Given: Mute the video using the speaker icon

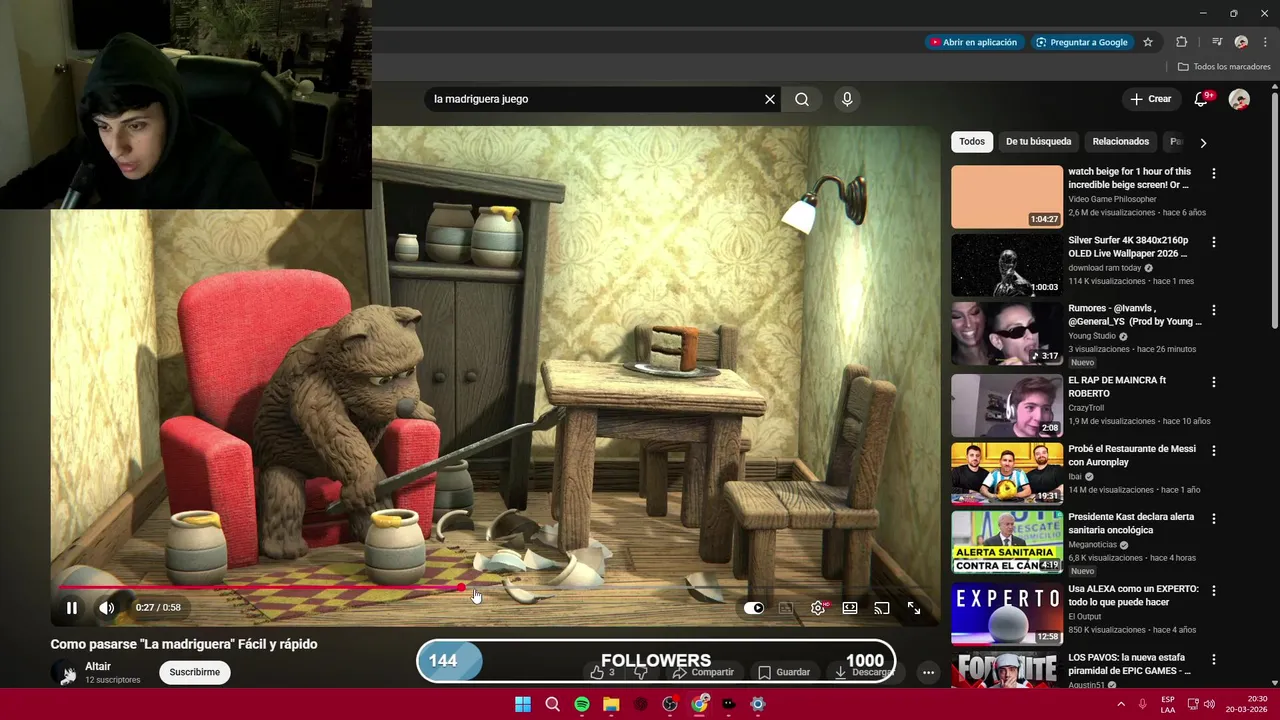Looking at the screenshot, I should 106,607.
